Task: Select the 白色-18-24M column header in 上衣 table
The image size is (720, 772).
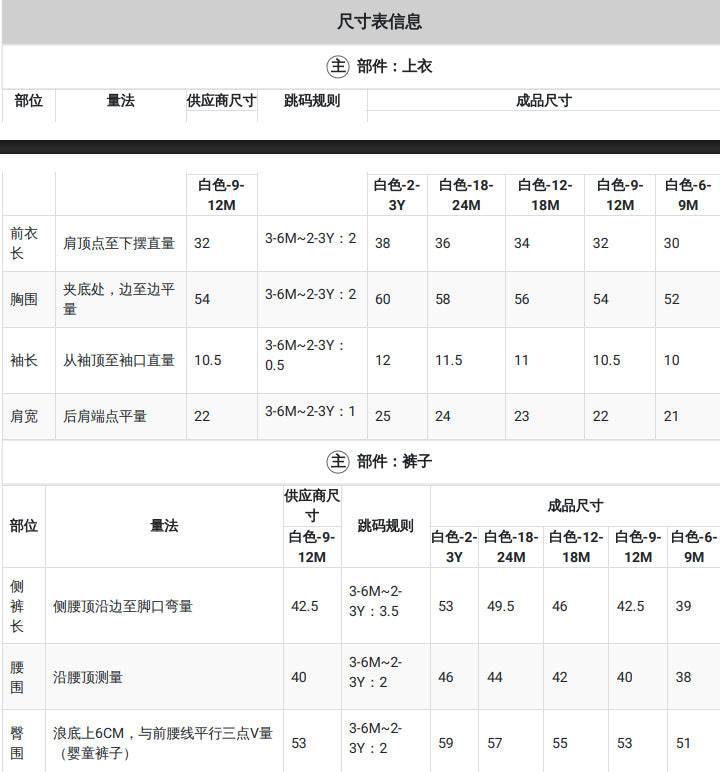Action: [x=466, y=195]
